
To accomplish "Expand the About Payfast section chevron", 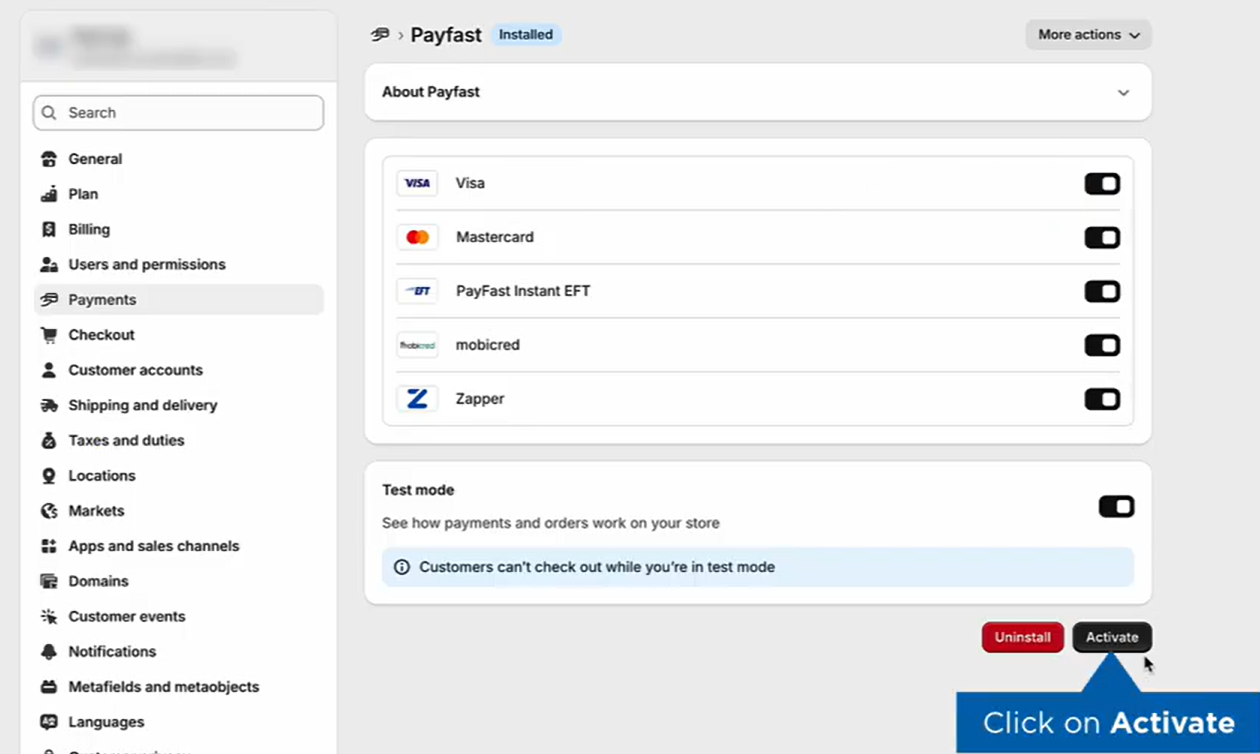I will pyautogui.click(x=1123, y=92).
